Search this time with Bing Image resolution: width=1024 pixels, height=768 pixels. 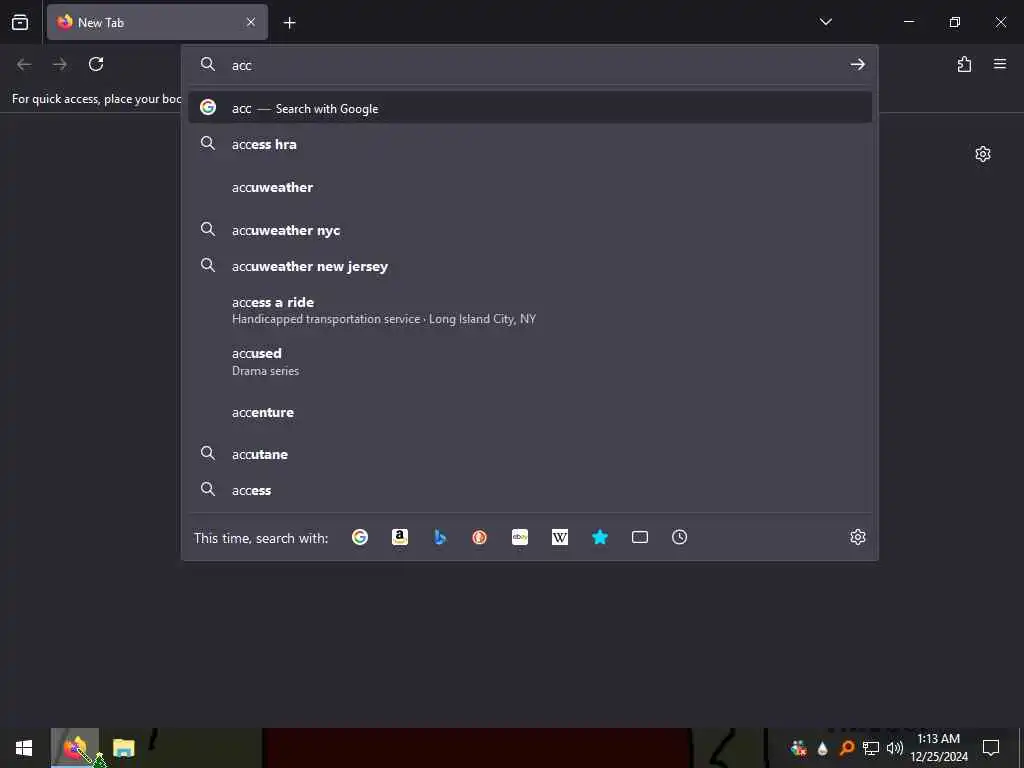click(440, 537)
